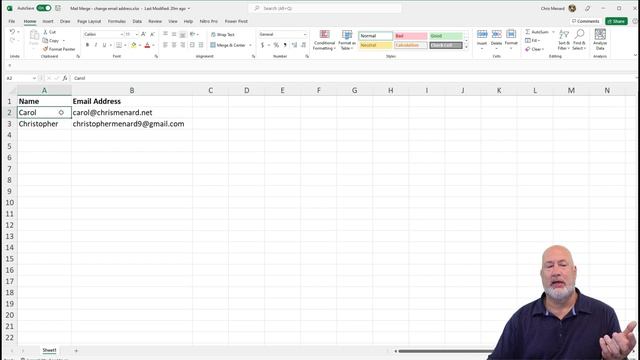Open the File tab
This screenshot has height=360, width=640.
coord(11,21)
